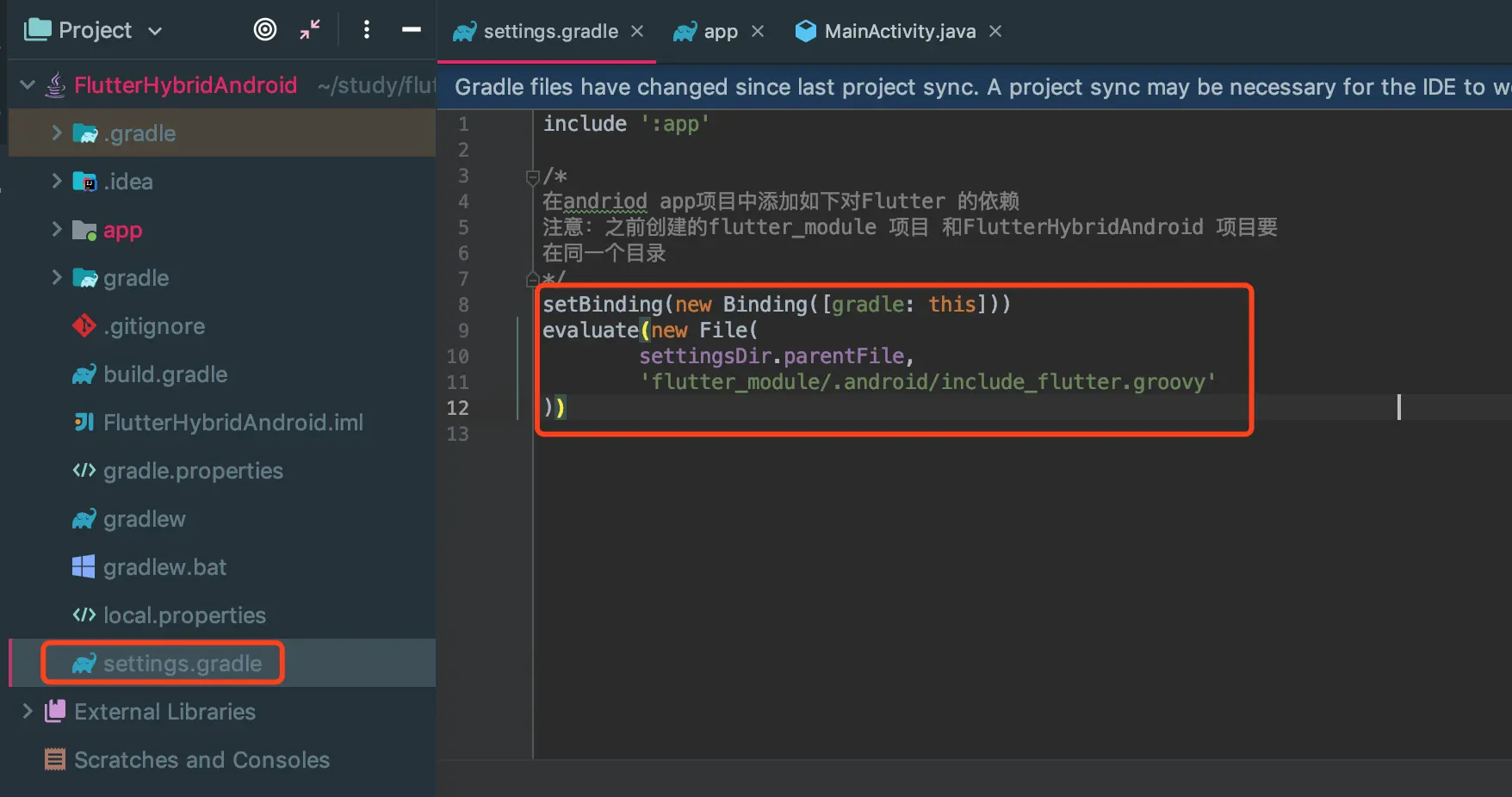
Task: Select FlutterHybridAndroid.iml file
Action: (233, 423)
